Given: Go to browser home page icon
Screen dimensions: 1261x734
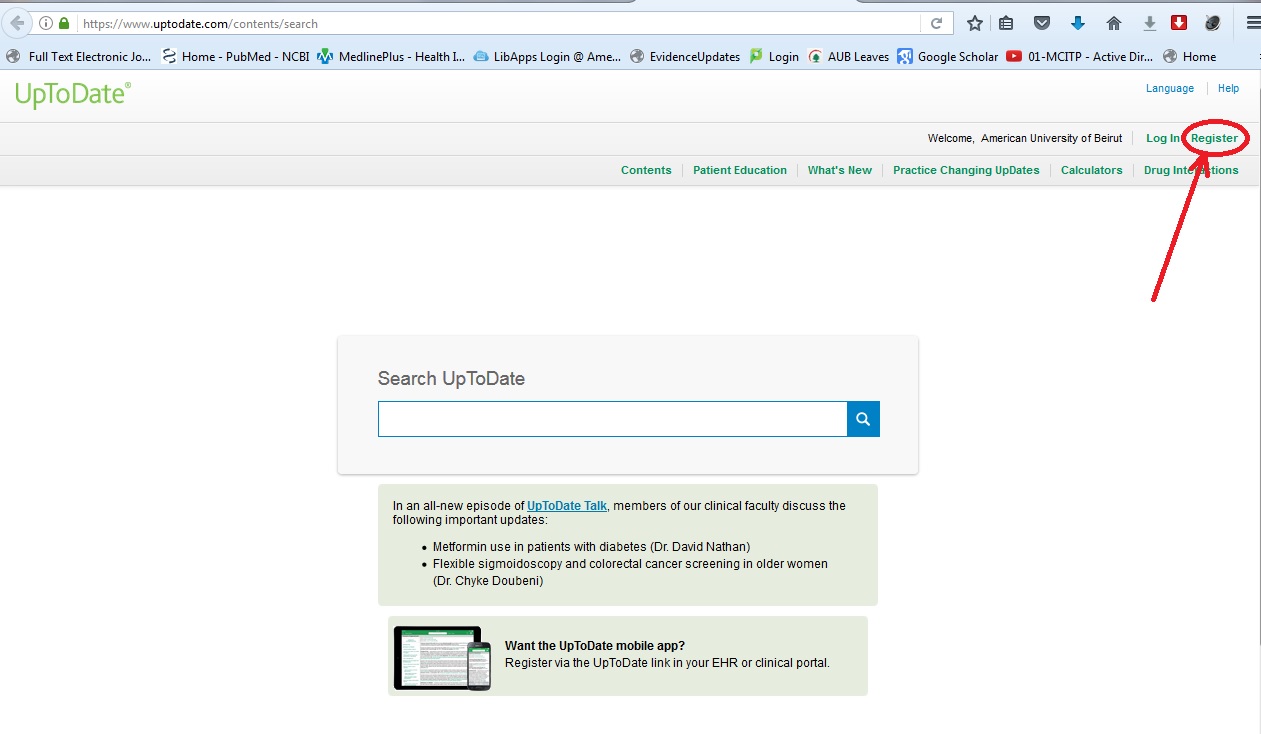Looking at the screenshot, I should (x=1113, y=23).
